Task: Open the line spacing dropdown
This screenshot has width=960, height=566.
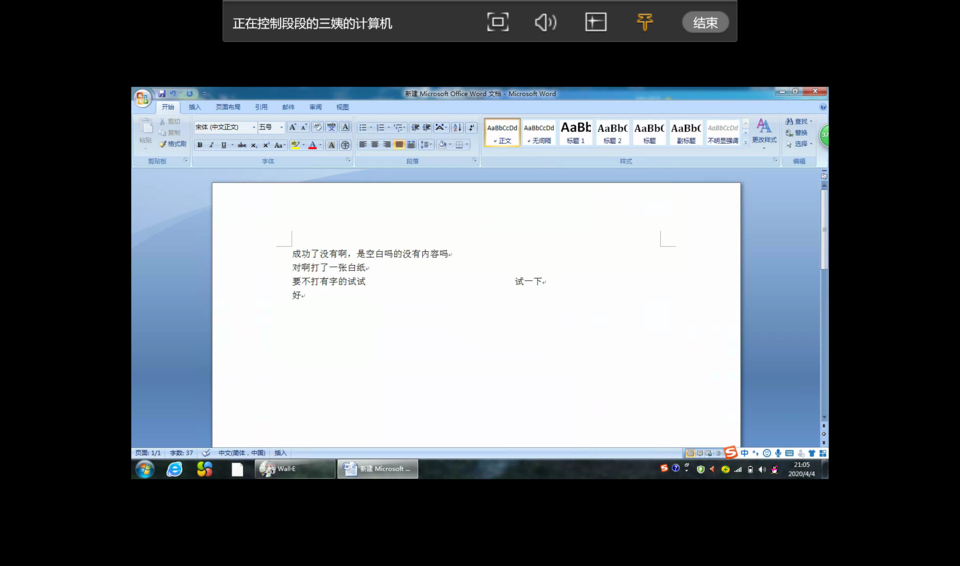Action: [x=427, y=145]
